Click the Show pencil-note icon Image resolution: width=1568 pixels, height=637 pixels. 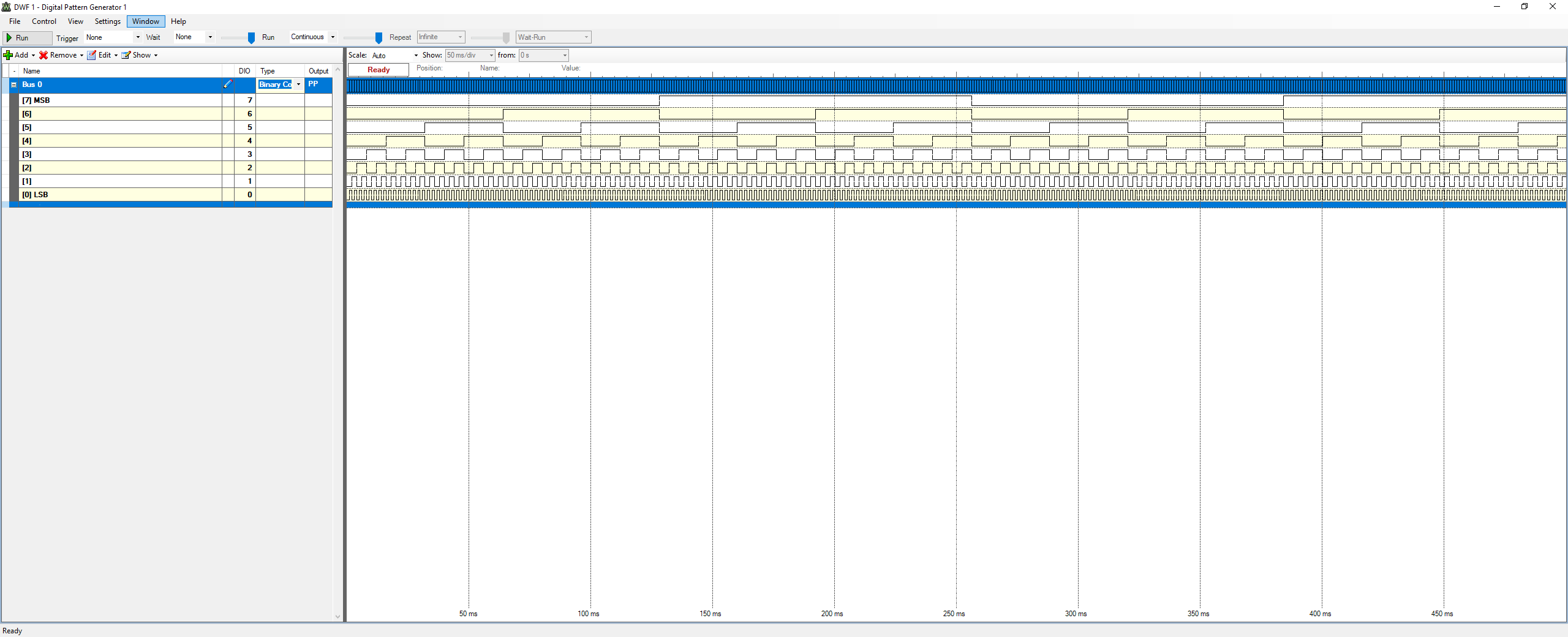tap(126, 55)
